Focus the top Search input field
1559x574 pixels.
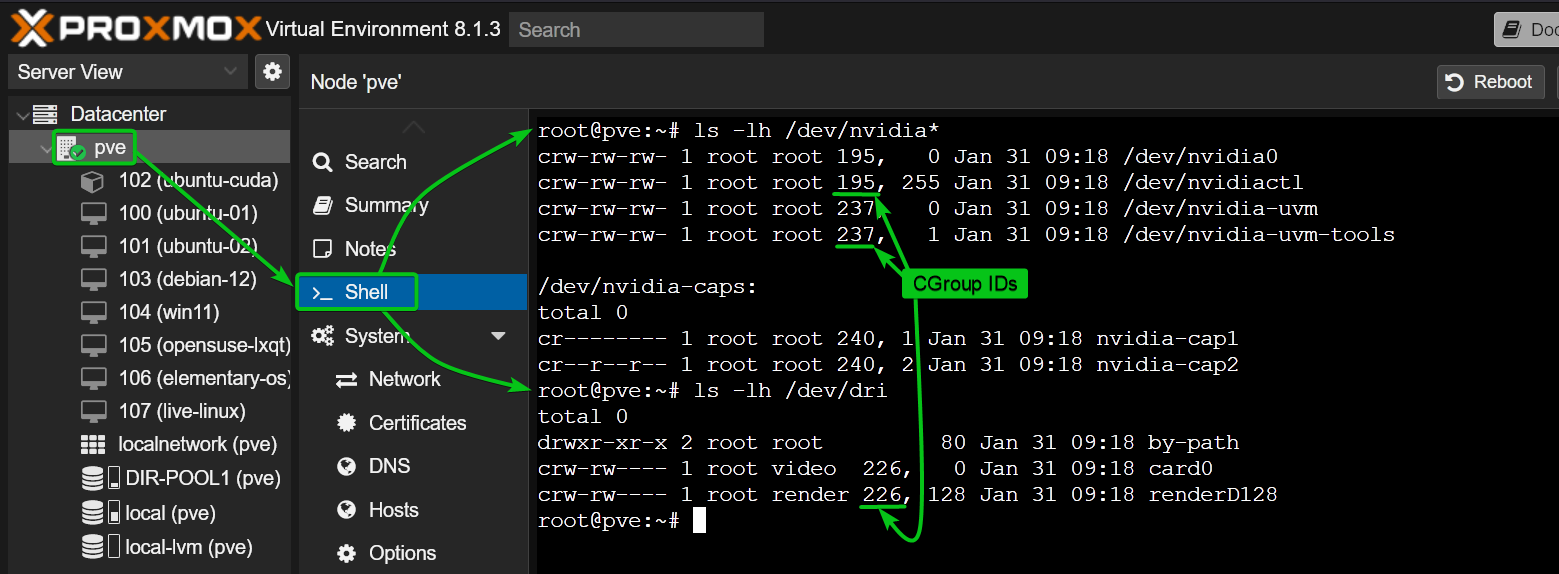pyautogui.click(x=636, y=30)
